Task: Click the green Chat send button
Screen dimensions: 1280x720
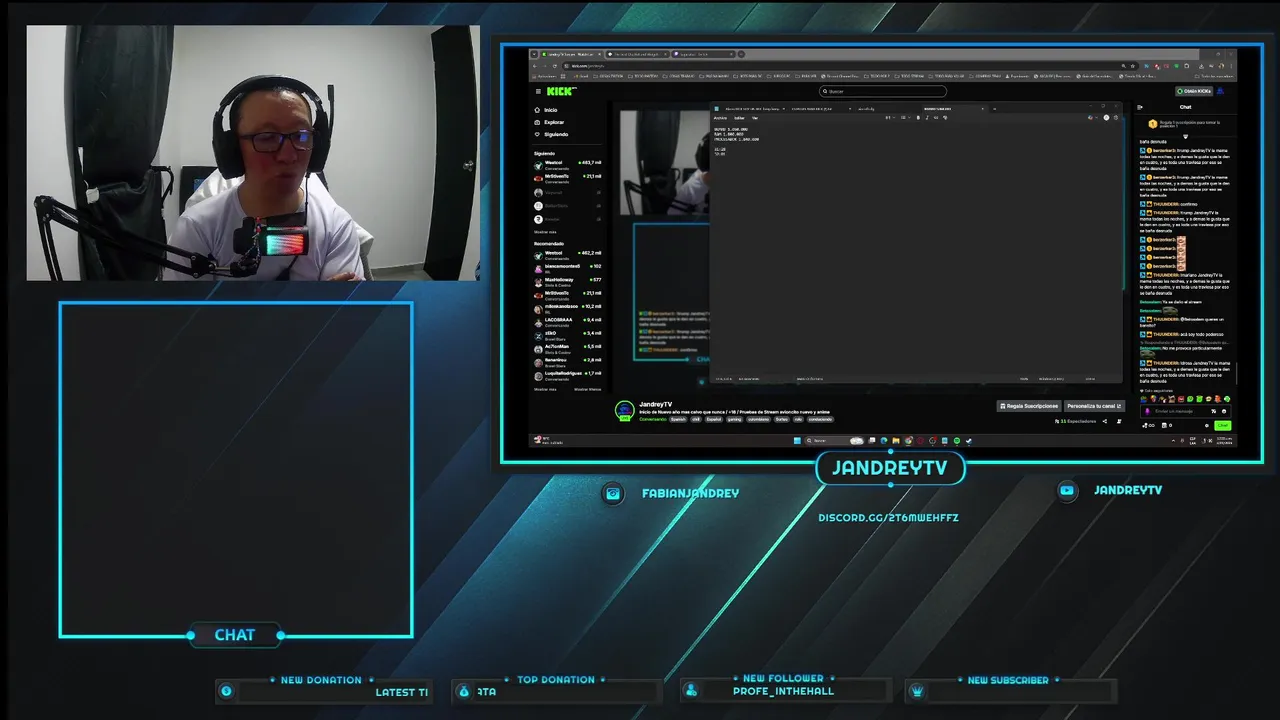Action: coord(1222,425)
